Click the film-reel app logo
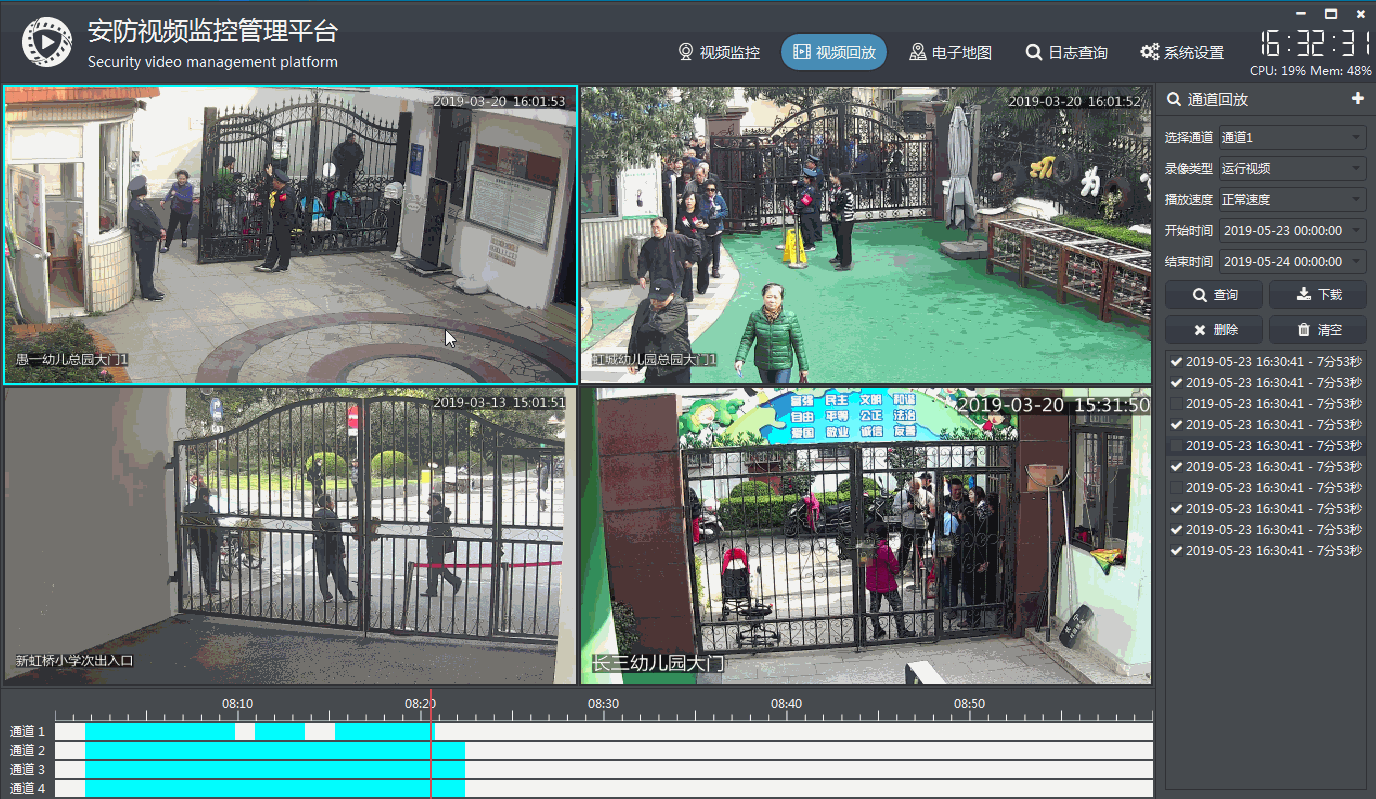The image size is (1376, 799). (x=47, y=42)
